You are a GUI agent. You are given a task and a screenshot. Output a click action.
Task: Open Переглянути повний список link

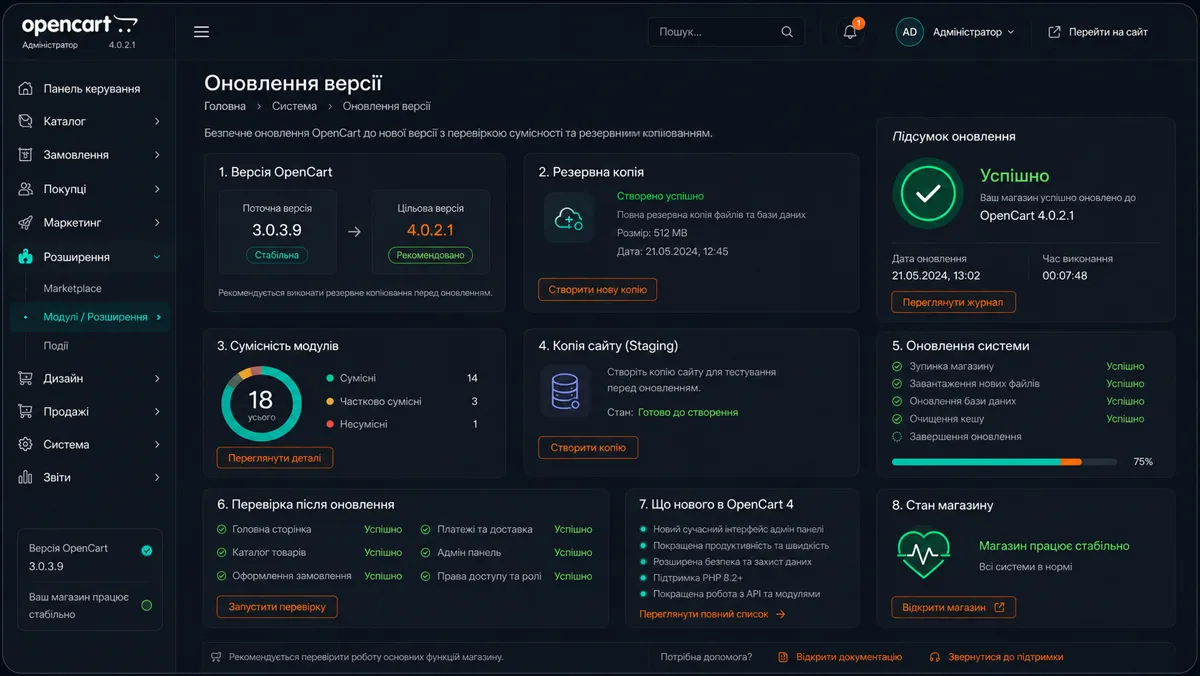(x=712, y=614)
